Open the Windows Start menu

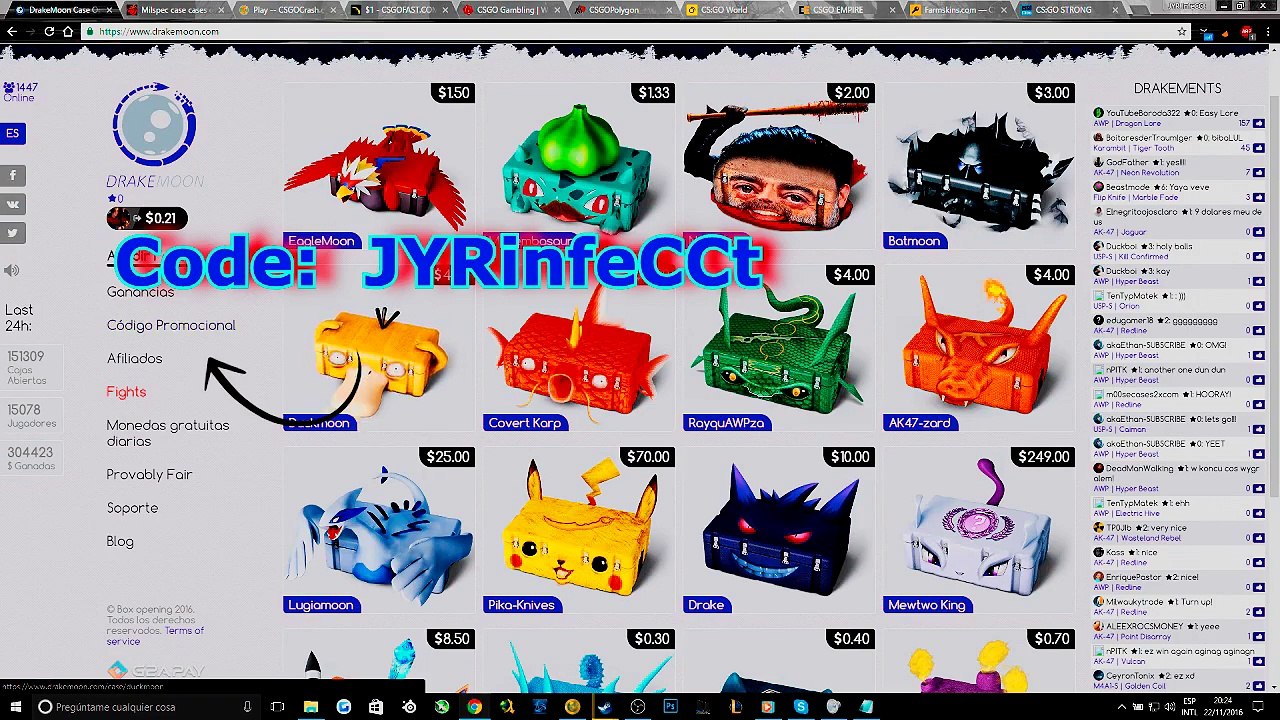pos(16,707)
